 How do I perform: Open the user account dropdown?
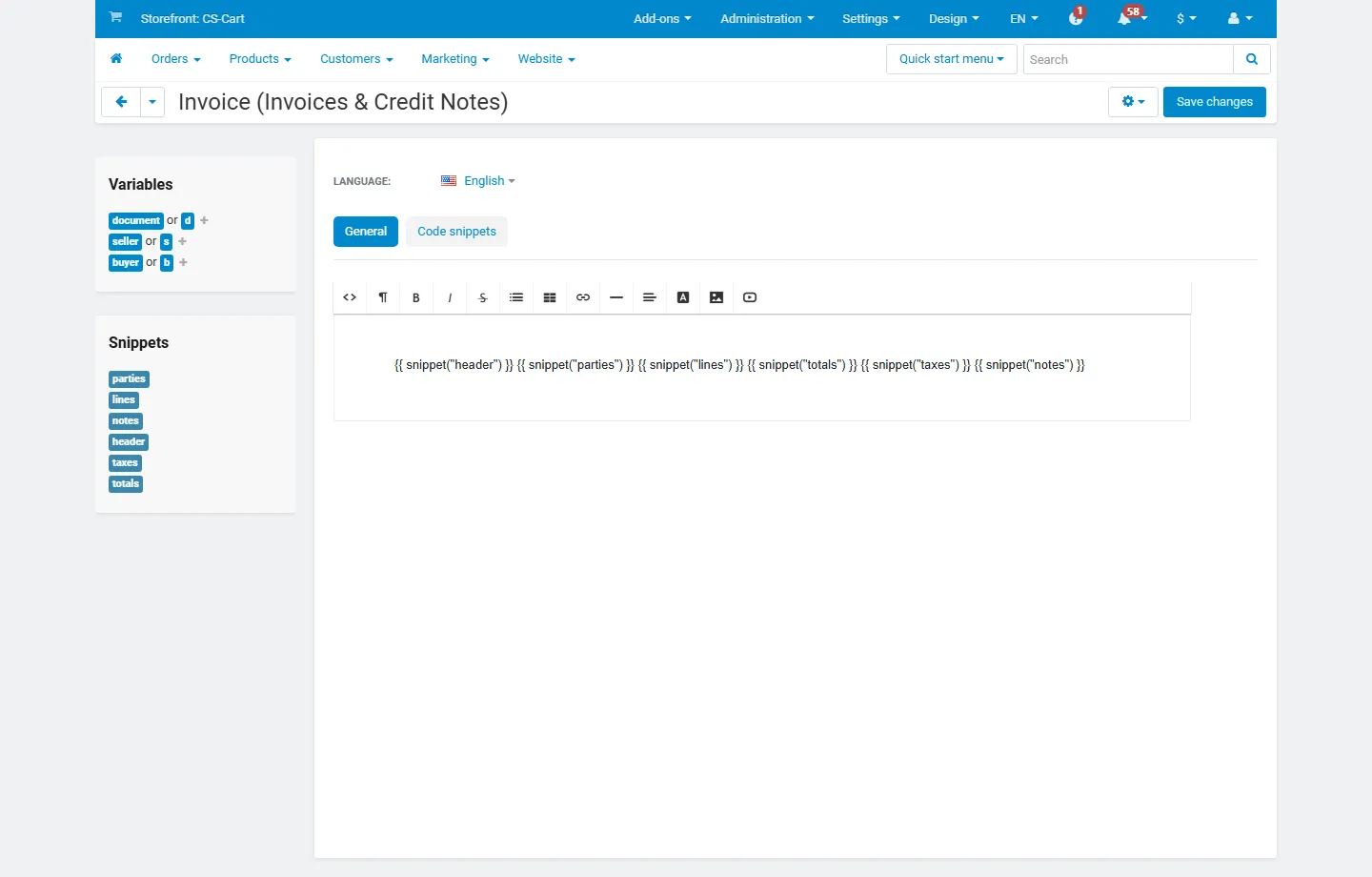pos(1241,18)
